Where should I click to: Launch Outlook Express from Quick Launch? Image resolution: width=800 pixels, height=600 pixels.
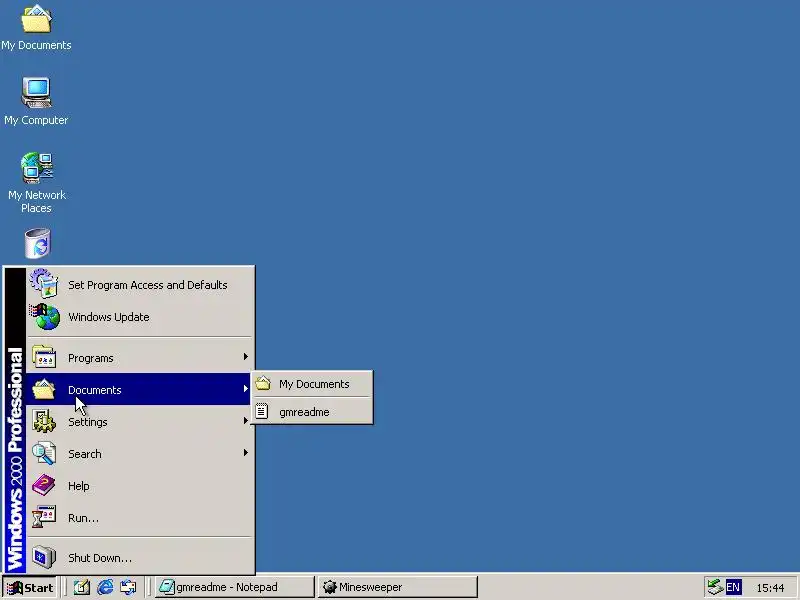[129, 587]
